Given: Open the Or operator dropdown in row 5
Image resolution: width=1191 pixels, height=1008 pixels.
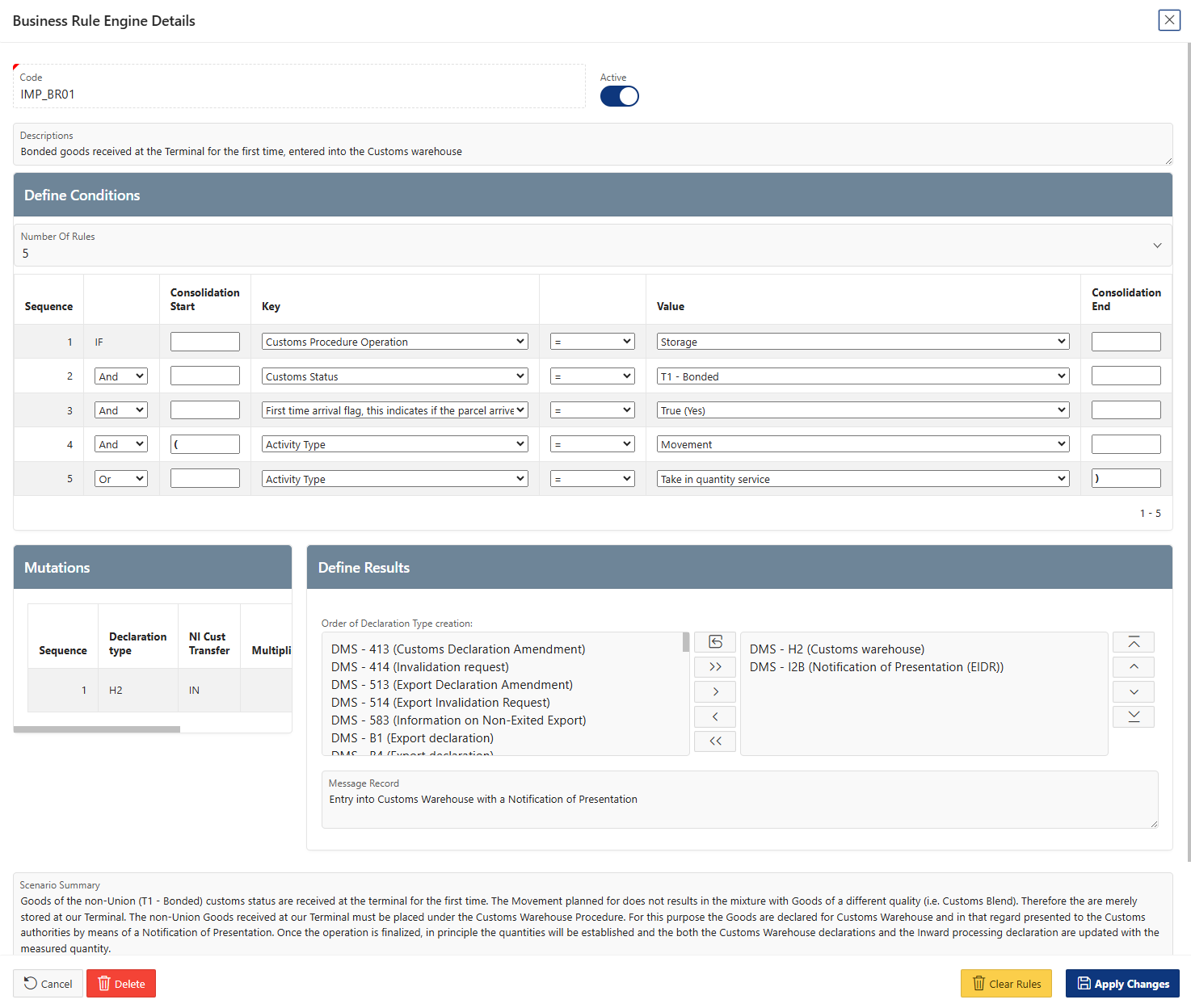Looking at the screenshot, I should pyautogui.click(x=121, y=479).
